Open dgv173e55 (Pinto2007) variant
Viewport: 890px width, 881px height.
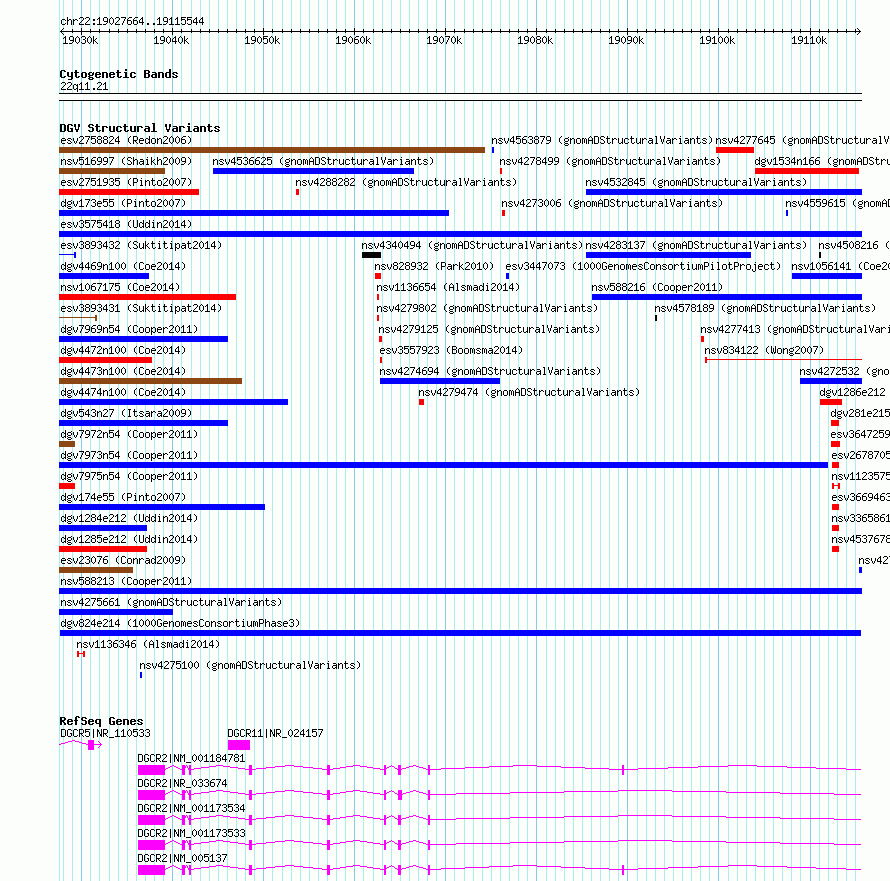click(x=123, y=203)
